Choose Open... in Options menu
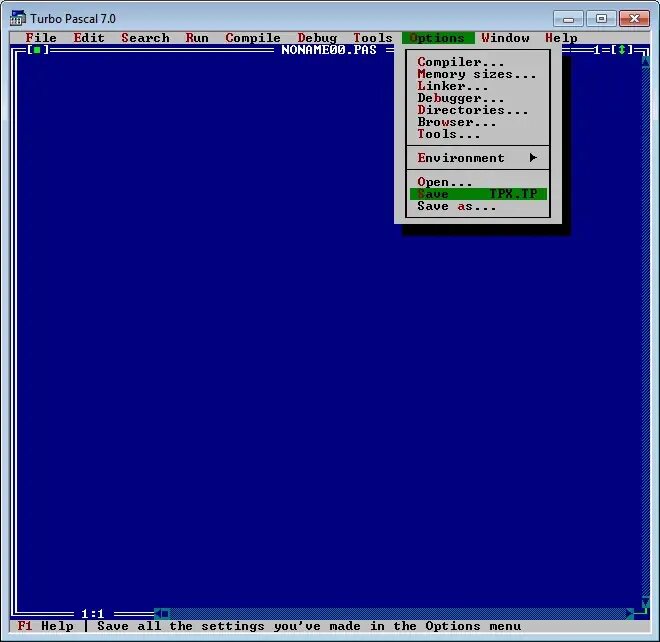 (x=478, y=182)
